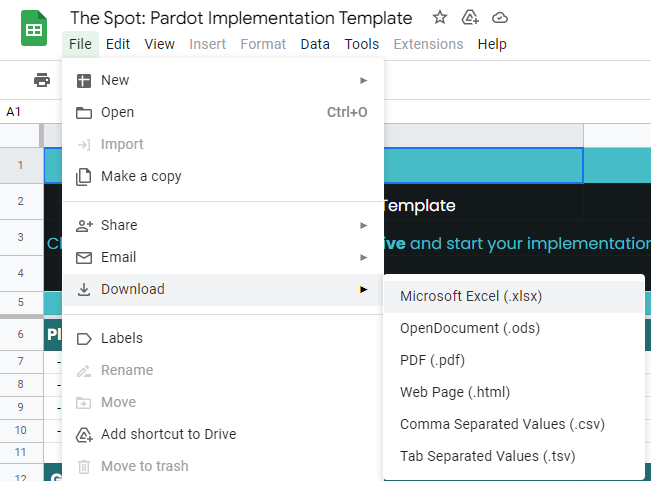Star this spreadsheet document
The height and width of the screenshot is (481, 651).
pyautogui.click(x=440, y=18)
